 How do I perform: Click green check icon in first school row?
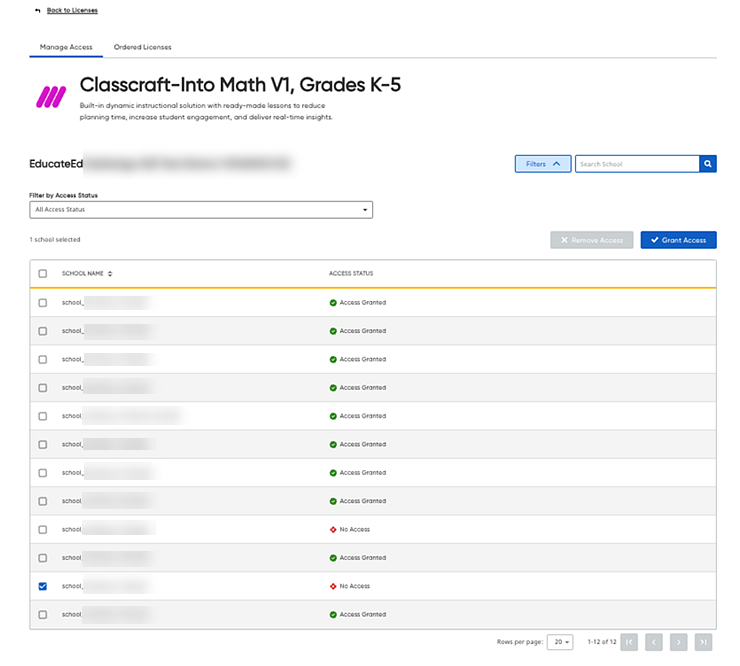pos(333,303)
